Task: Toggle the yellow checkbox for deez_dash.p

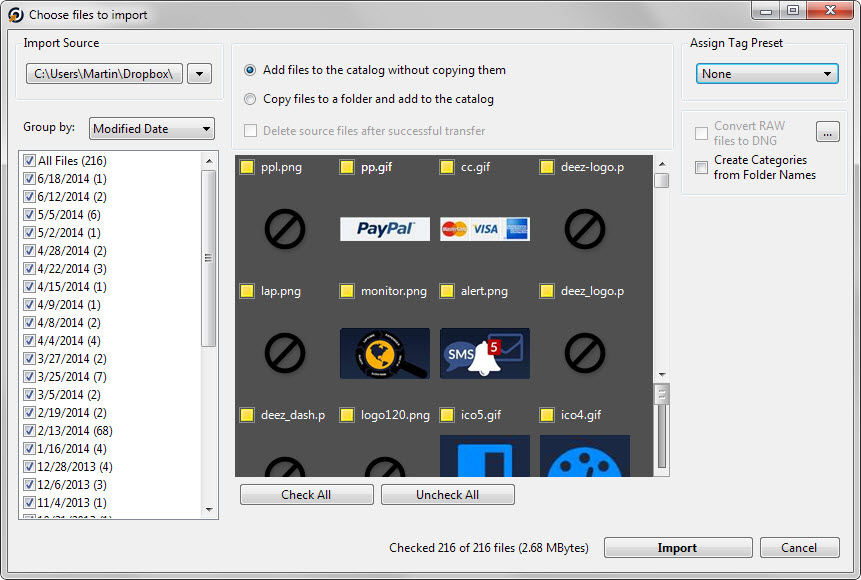Action: 247,415
